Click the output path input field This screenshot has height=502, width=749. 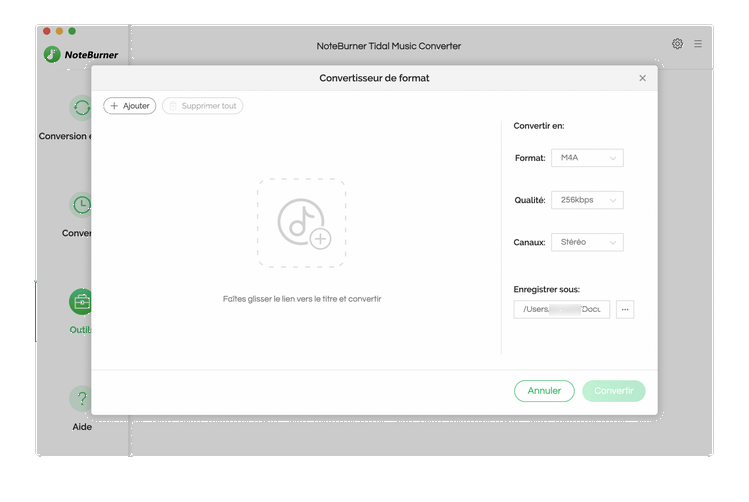[561, 310]
